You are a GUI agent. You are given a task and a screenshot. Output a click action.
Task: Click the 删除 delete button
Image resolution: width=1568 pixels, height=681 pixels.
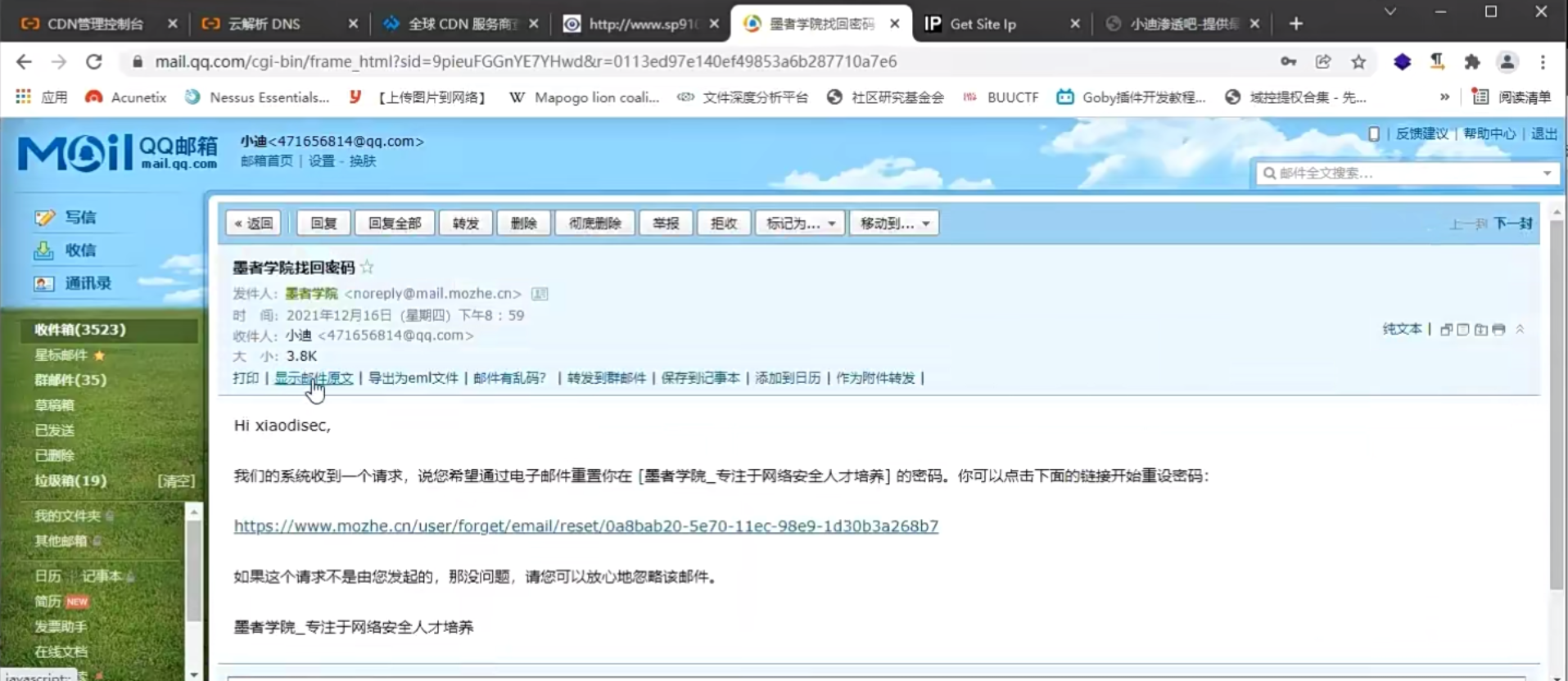click(x=523, y=223)
